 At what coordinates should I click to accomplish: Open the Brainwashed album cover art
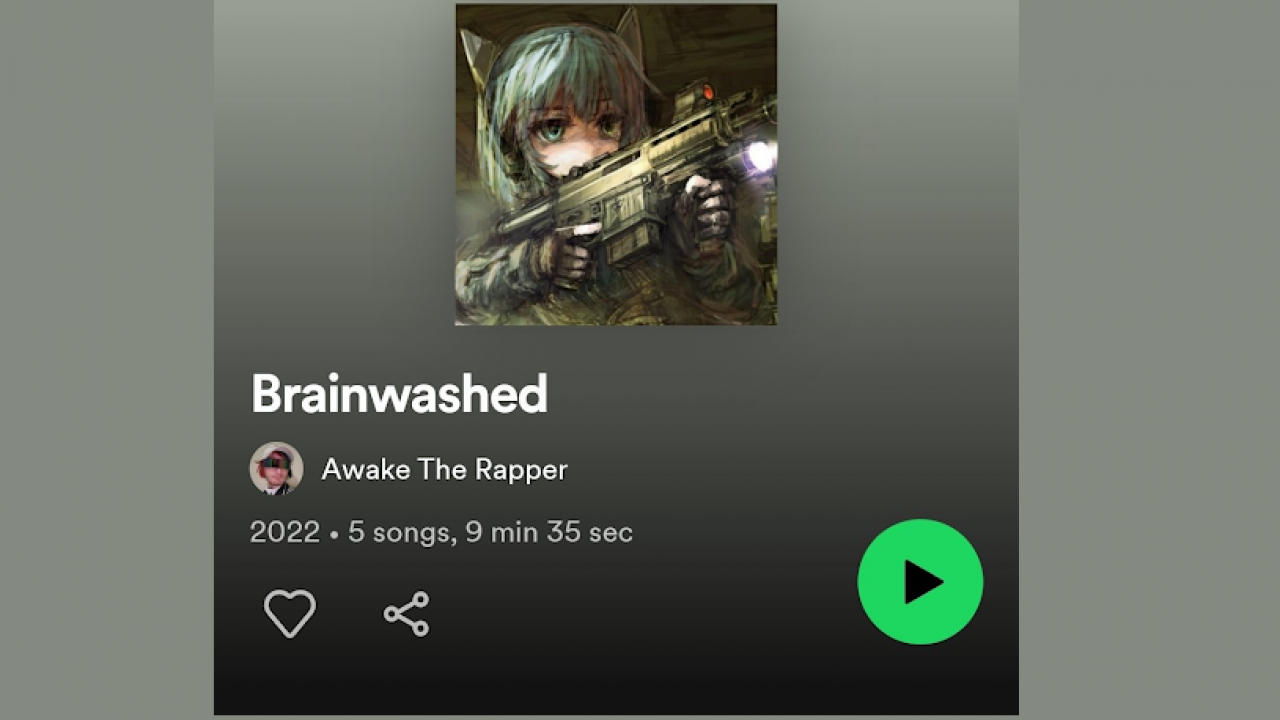click(616, 164)
